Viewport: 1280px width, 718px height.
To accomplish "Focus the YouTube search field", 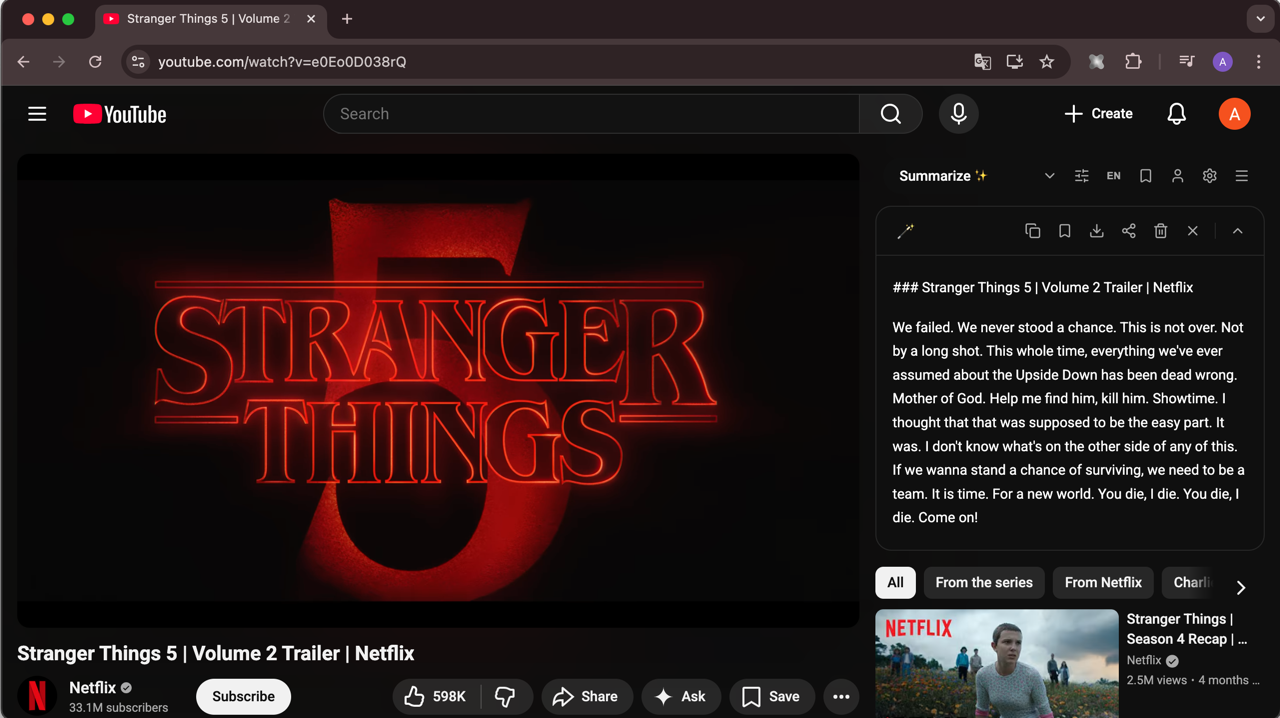I will [591, 114].
